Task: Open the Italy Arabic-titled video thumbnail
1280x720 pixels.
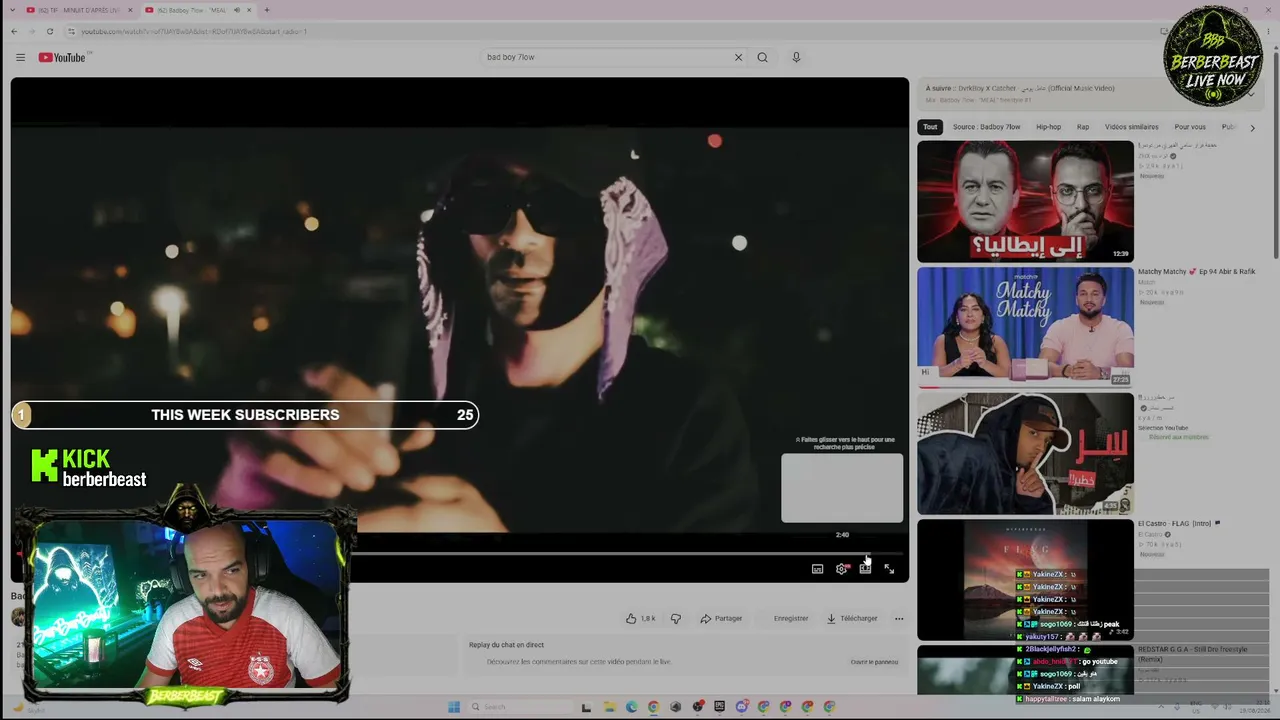Action: (x=1025, y=201)
